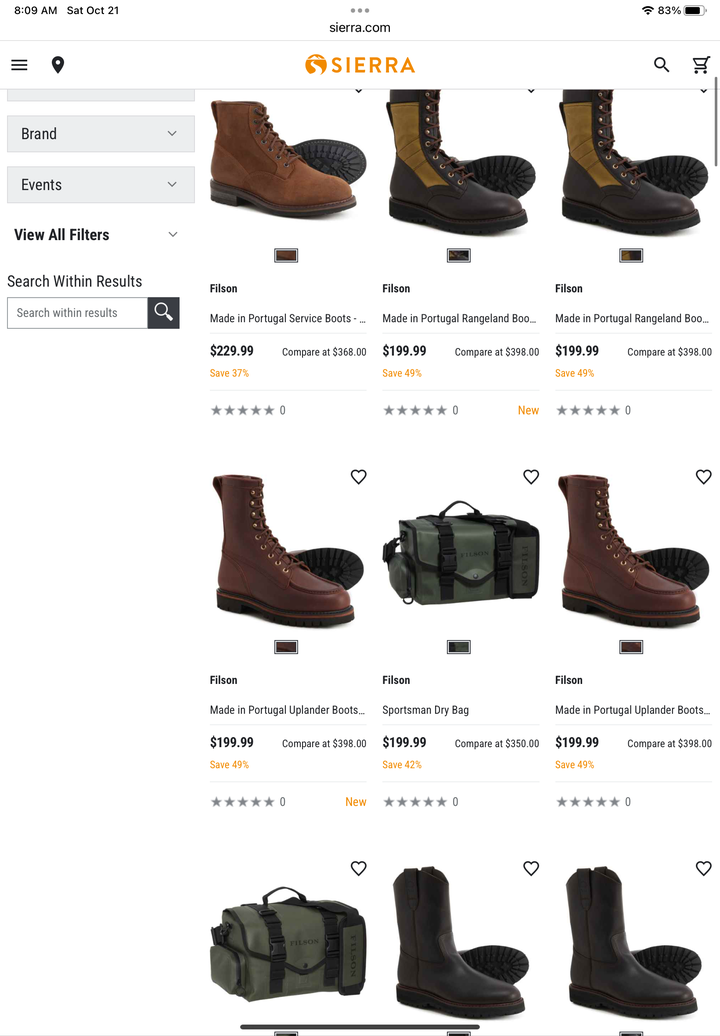Viewport: 720px width, 1036px height.
Task: Expand the Brand filter dropdown
Action: 101,134
